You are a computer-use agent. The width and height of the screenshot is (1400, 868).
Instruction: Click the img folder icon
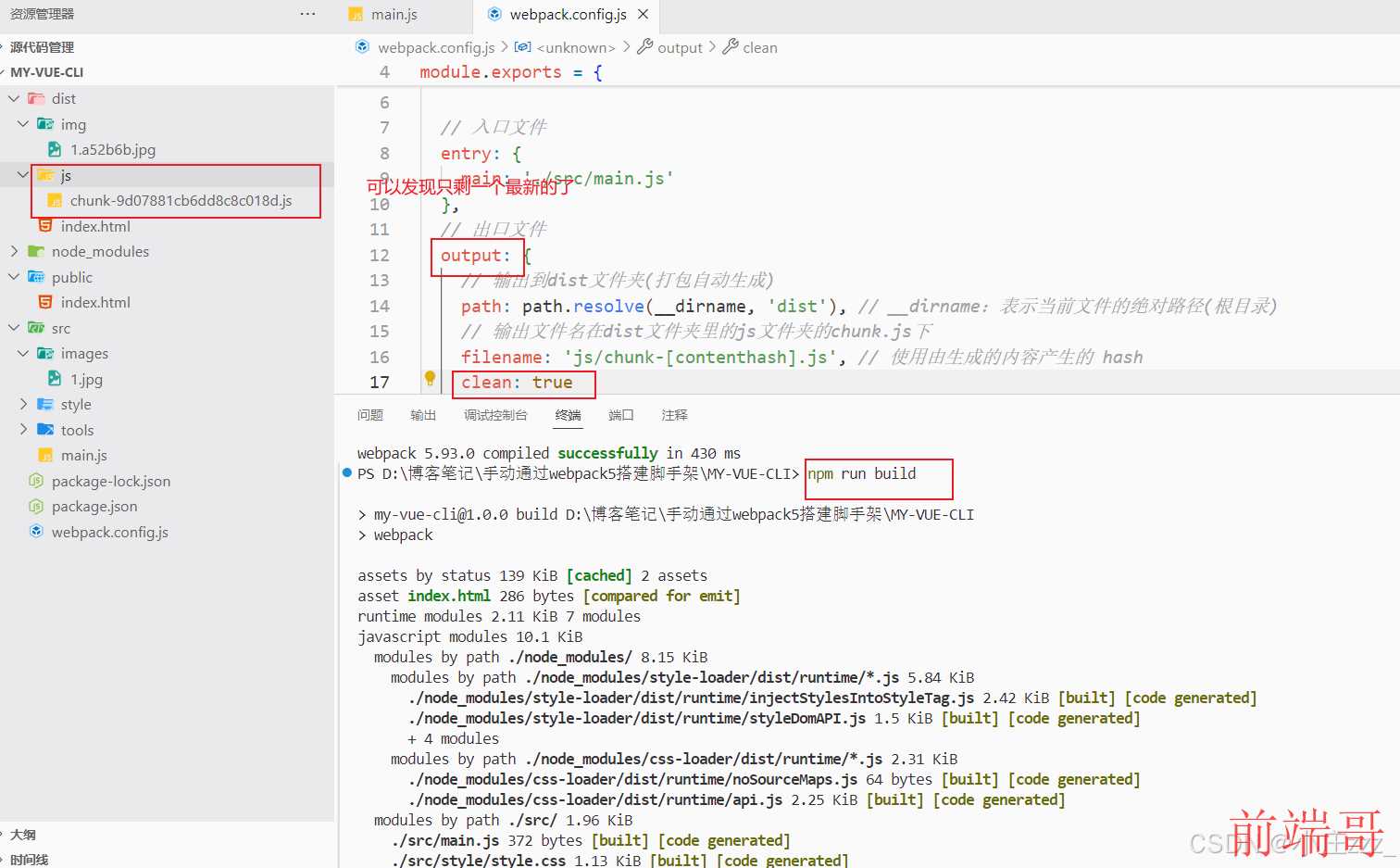point(45,124)
